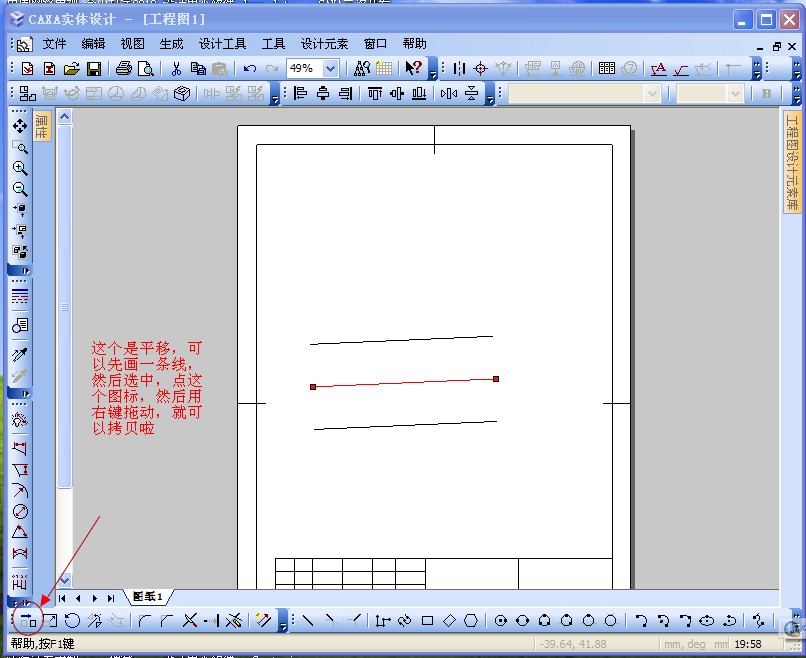Viewport: 806px width, 658px height.
Task: Click the vertical scrollbar up arrow
Action: pos(64,117)
